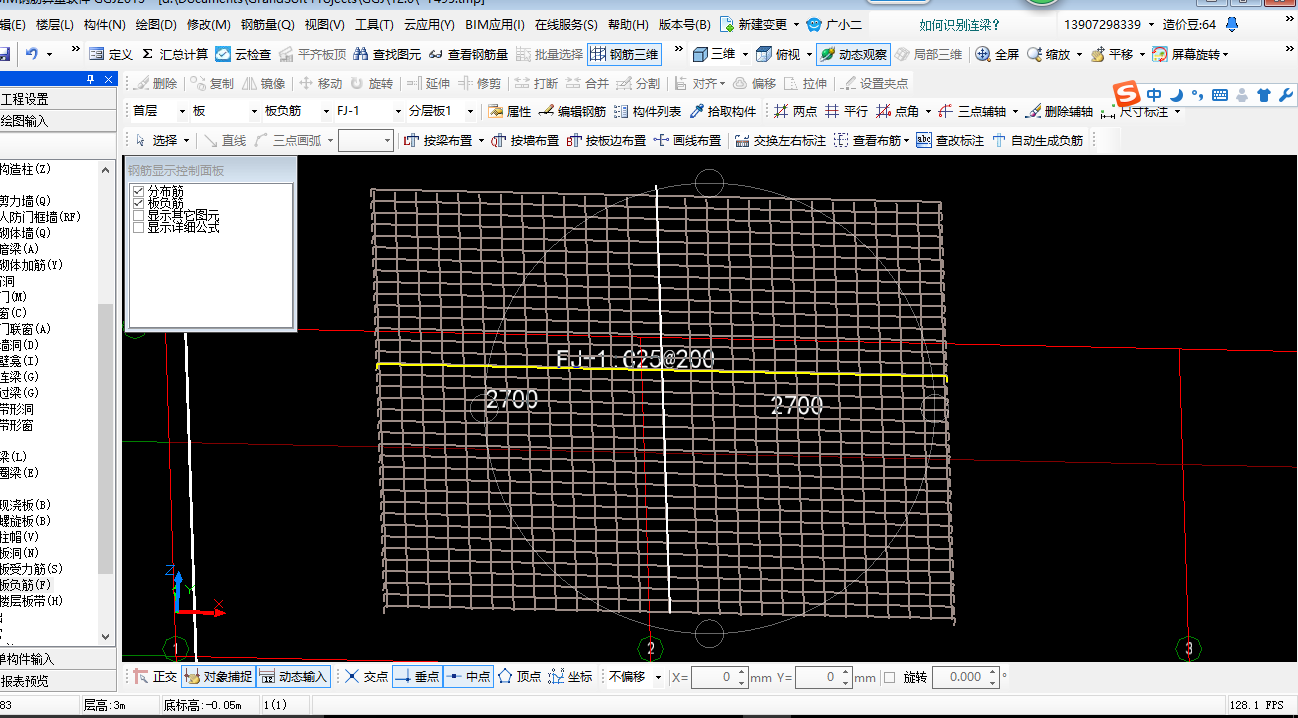Expand 尺寸标注 dropdown arrow

(x=1177, y=111)
